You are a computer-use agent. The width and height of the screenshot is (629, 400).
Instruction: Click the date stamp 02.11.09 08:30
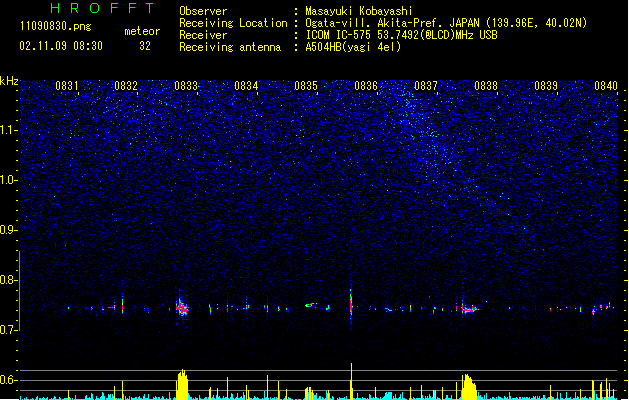click(x=61, y=46)
